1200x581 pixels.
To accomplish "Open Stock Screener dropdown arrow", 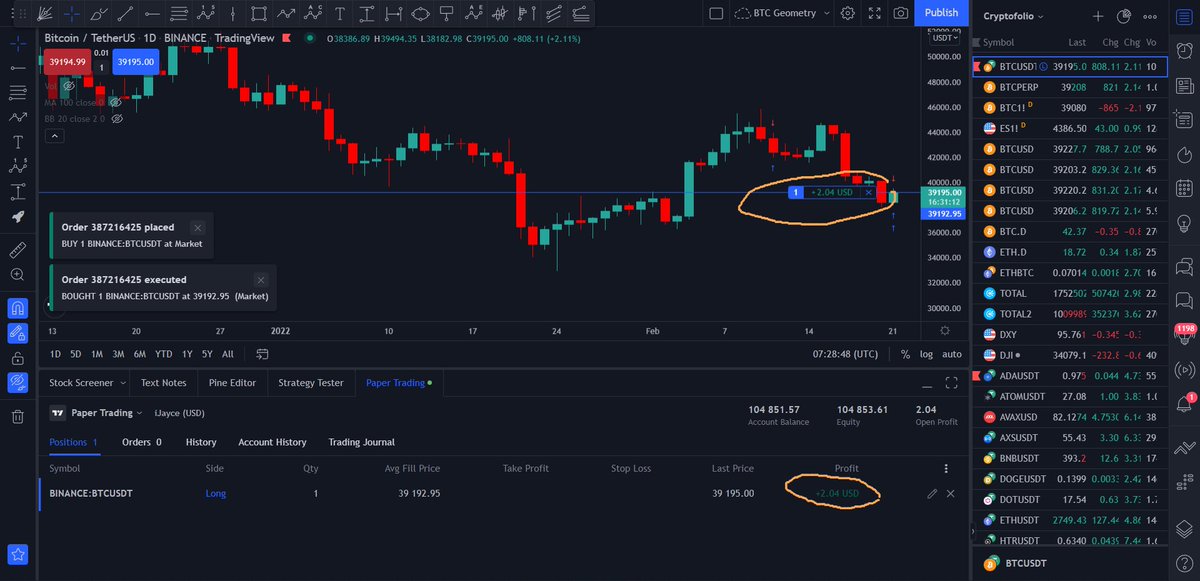I will tap(122, 382).
